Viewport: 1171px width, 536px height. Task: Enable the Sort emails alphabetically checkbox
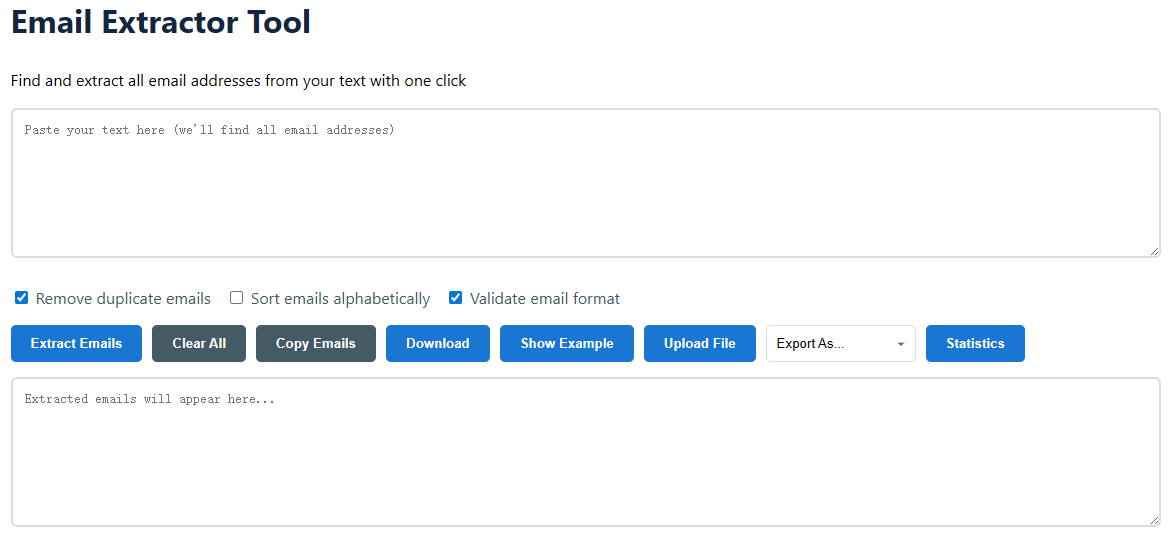click(x=237, y=298)
